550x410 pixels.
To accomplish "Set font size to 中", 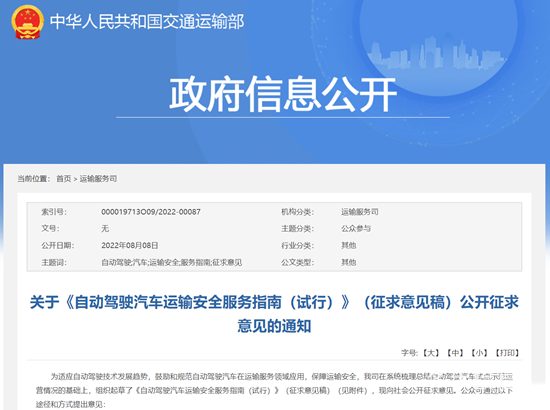I will click(455, 353).
